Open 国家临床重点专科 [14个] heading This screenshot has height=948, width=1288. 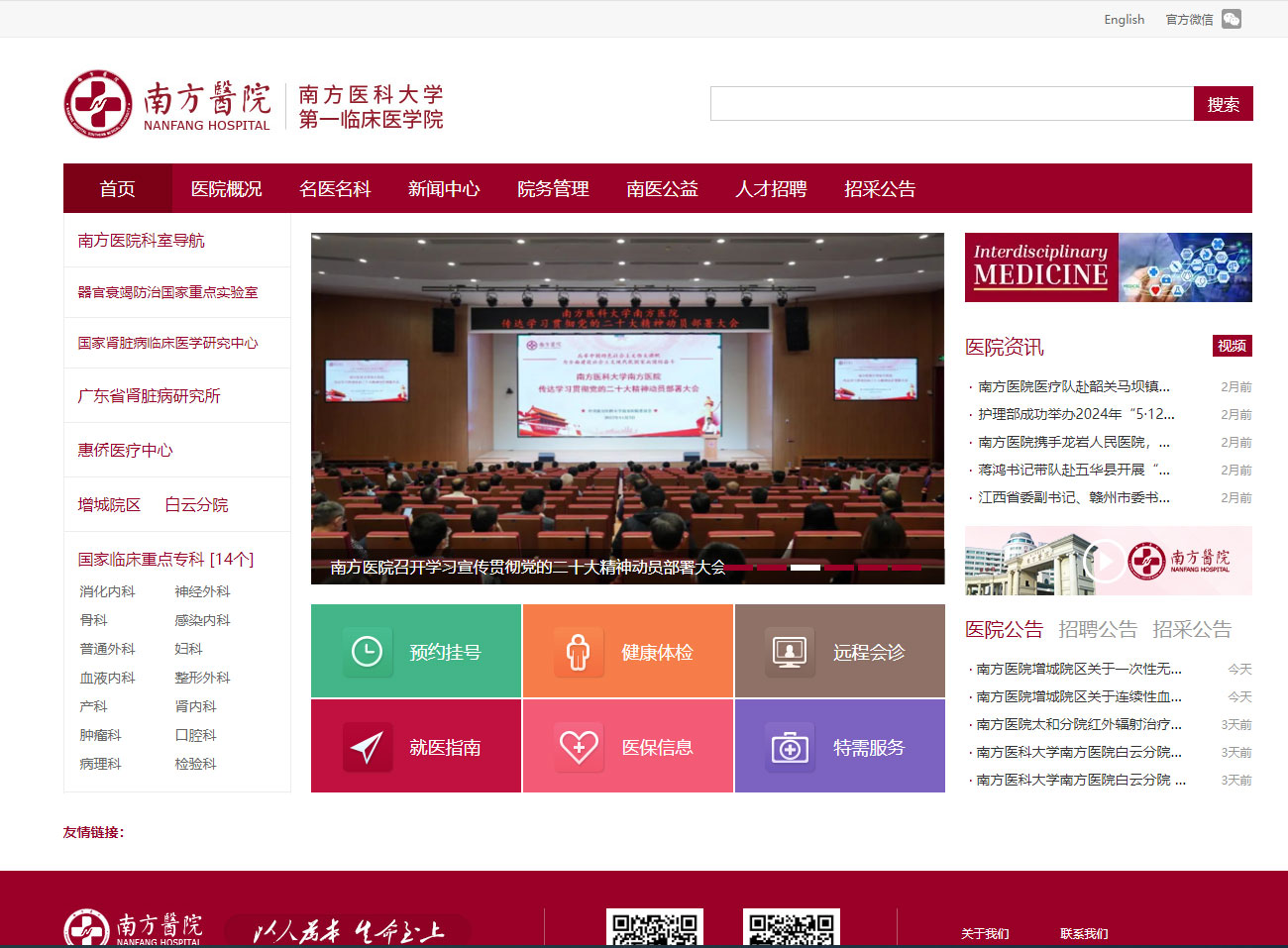click(x=166, y=559)
